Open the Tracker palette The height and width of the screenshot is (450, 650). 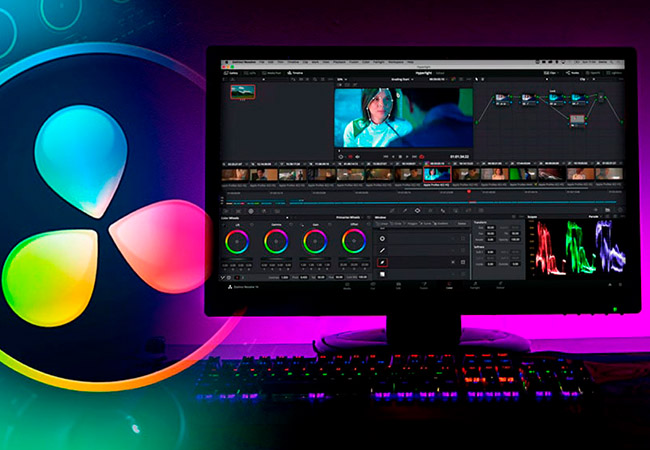point(430,211)
